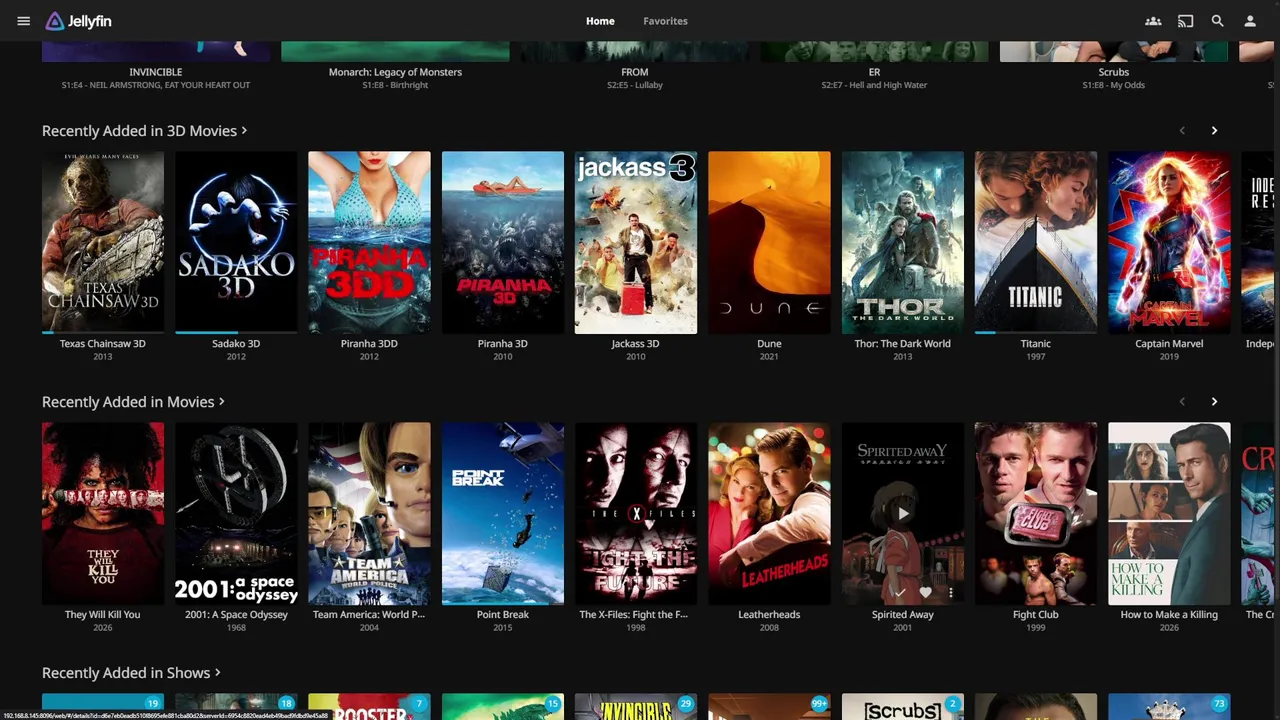Viewport: 1280px width, 720px height.
Task: Open the Point Break poster
Action: [x=503, y=513]
